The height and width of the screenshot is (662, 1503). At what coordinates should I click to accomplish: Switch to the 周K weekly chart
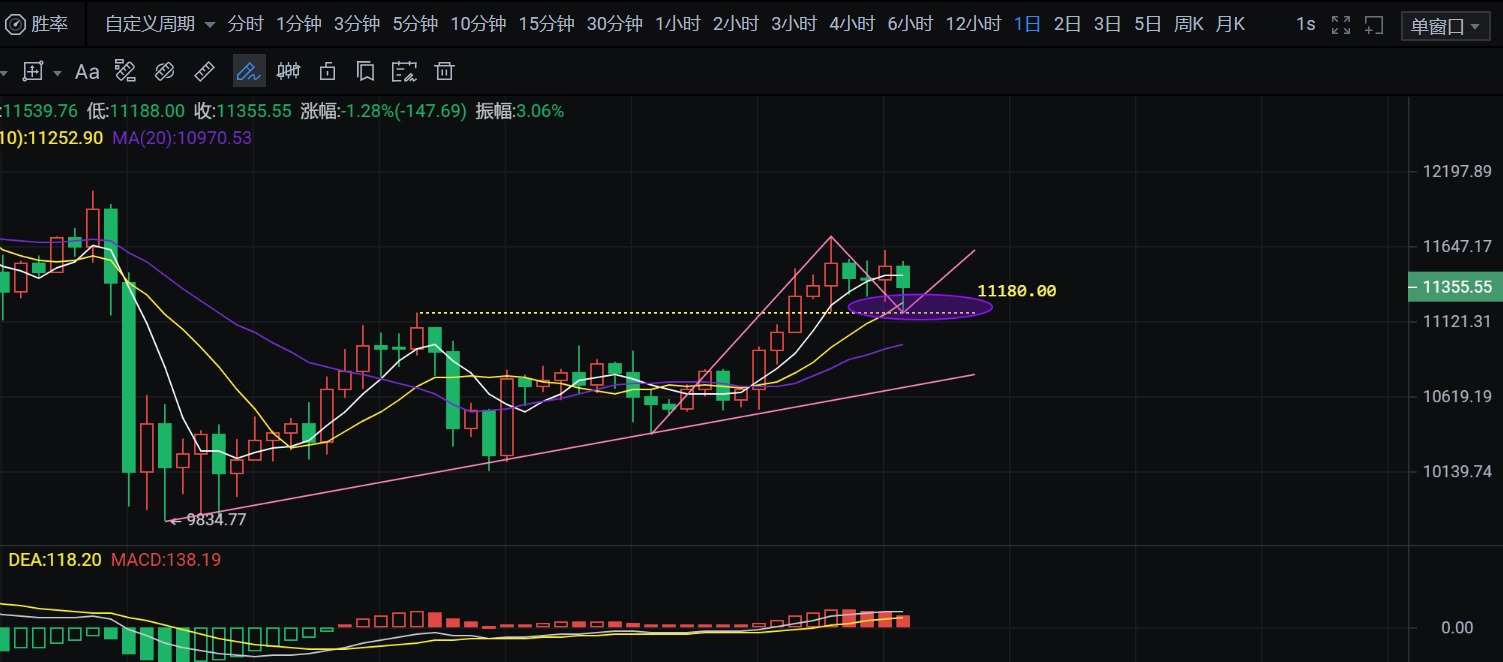pyautogui.click(x=1188, y=24)
